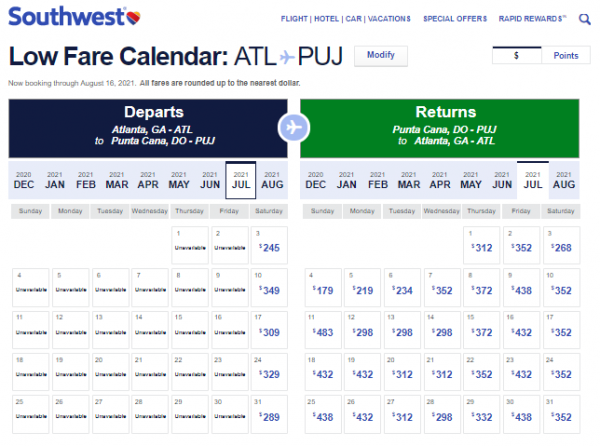This screenshot has width=600, height=446.
Task: Switch fare display to Points
Action: pos(565,56)
